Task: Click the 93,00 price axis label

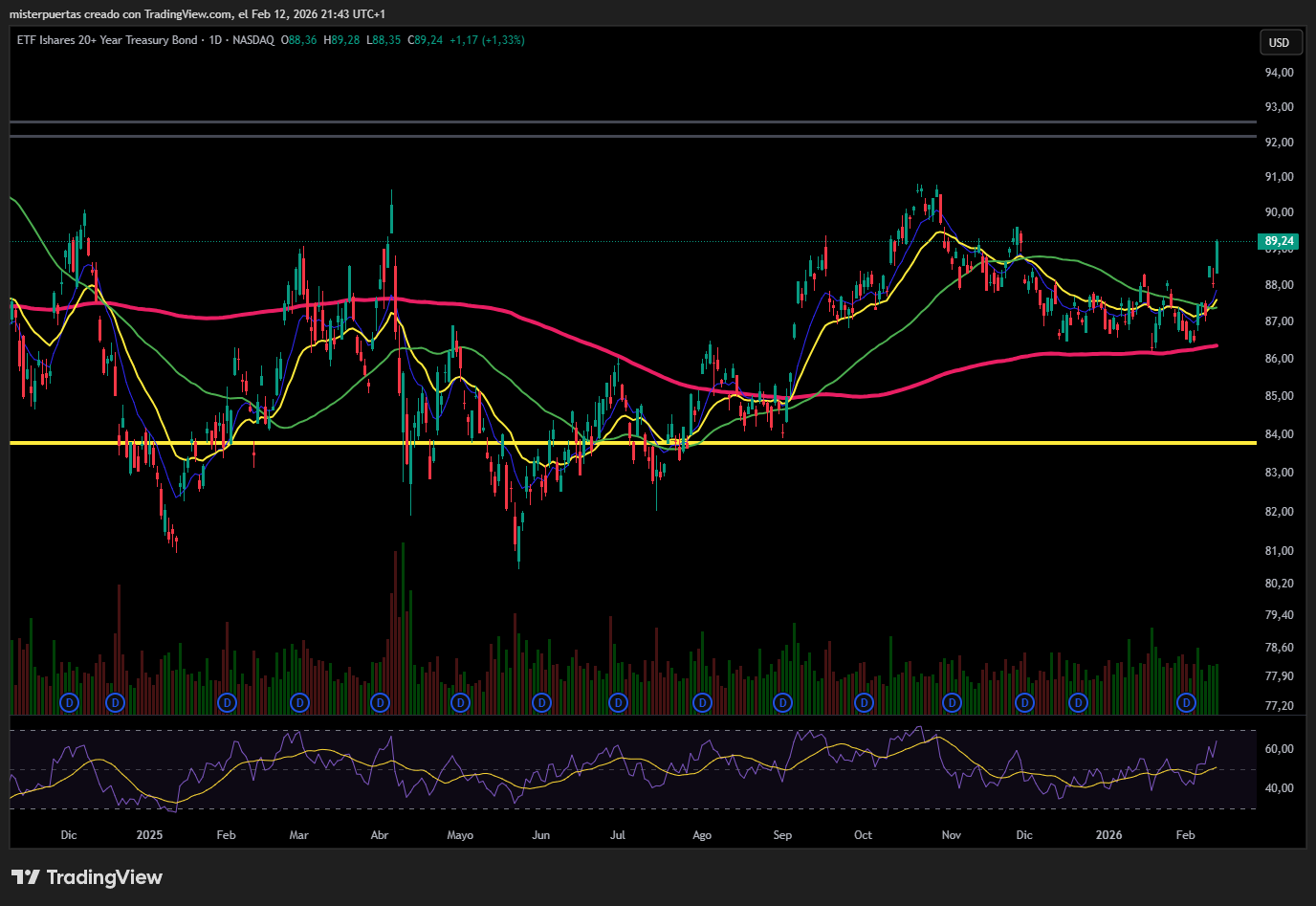Action: click(x=1279, y=106)
